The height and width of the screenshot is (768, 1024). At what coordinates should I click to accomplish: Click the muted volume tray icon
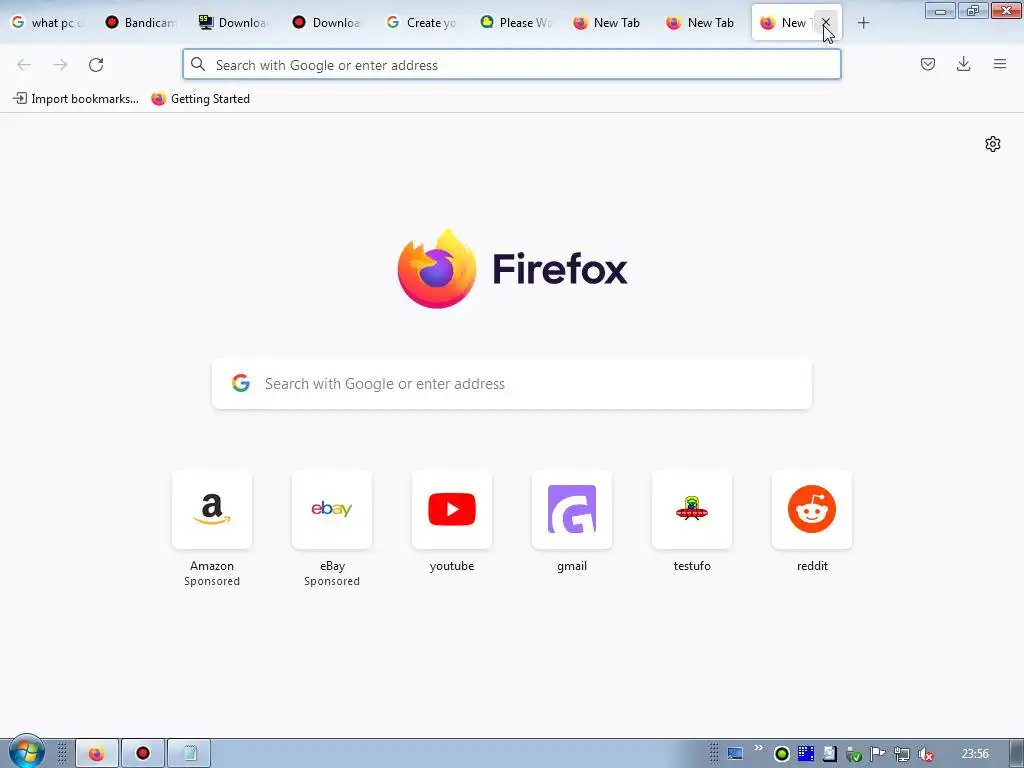point(925,755)
